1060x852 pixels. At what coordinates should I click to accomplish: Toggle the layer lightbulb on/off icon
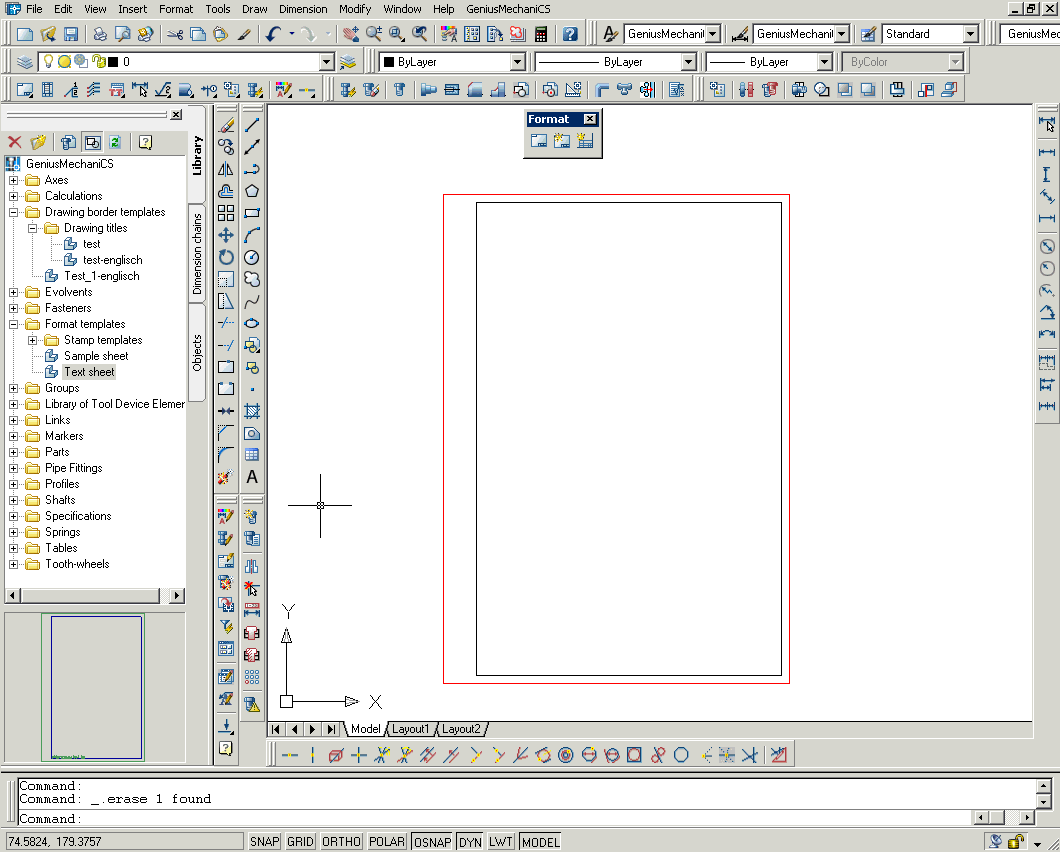tap(48, 62)
